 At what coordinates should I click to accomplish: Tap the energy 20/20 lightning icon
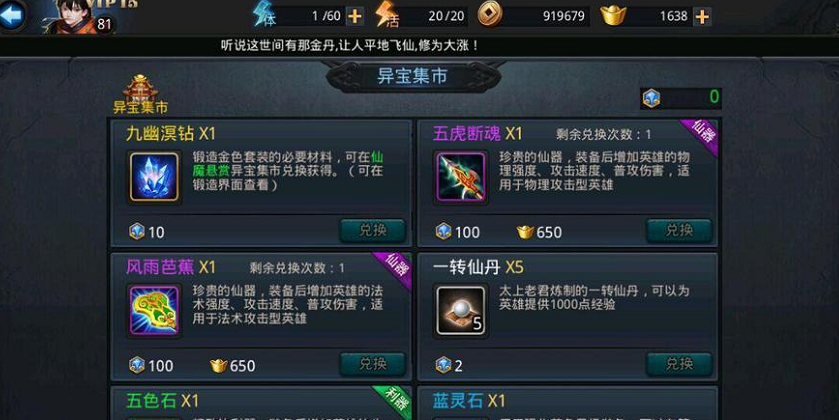pyautogui.click(x=386, y=14)
